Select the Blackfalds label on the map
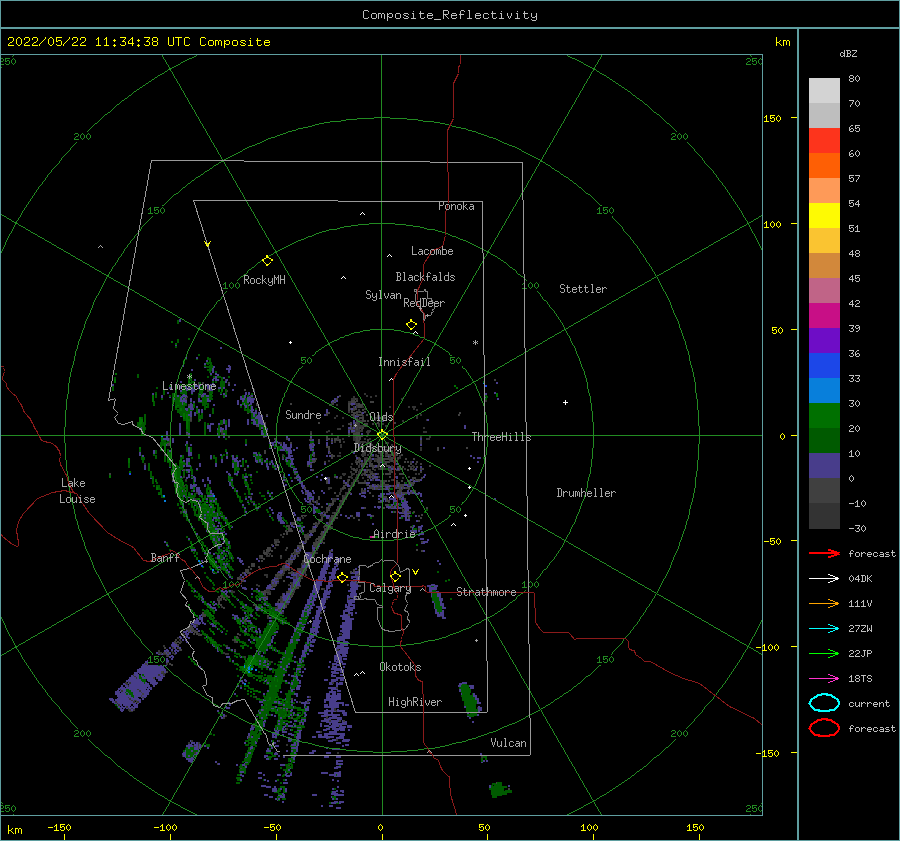 425,277
